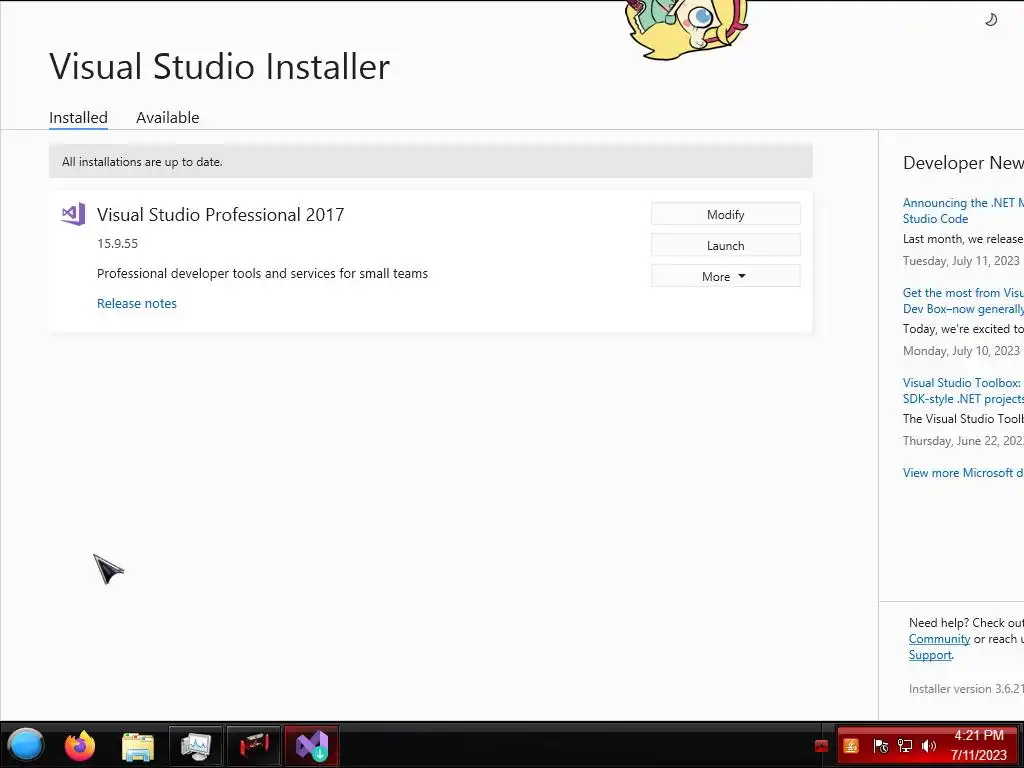Viewport: 1024px width, 768px height.
Task: Expand the More dropdown
Action: point(726,276)
